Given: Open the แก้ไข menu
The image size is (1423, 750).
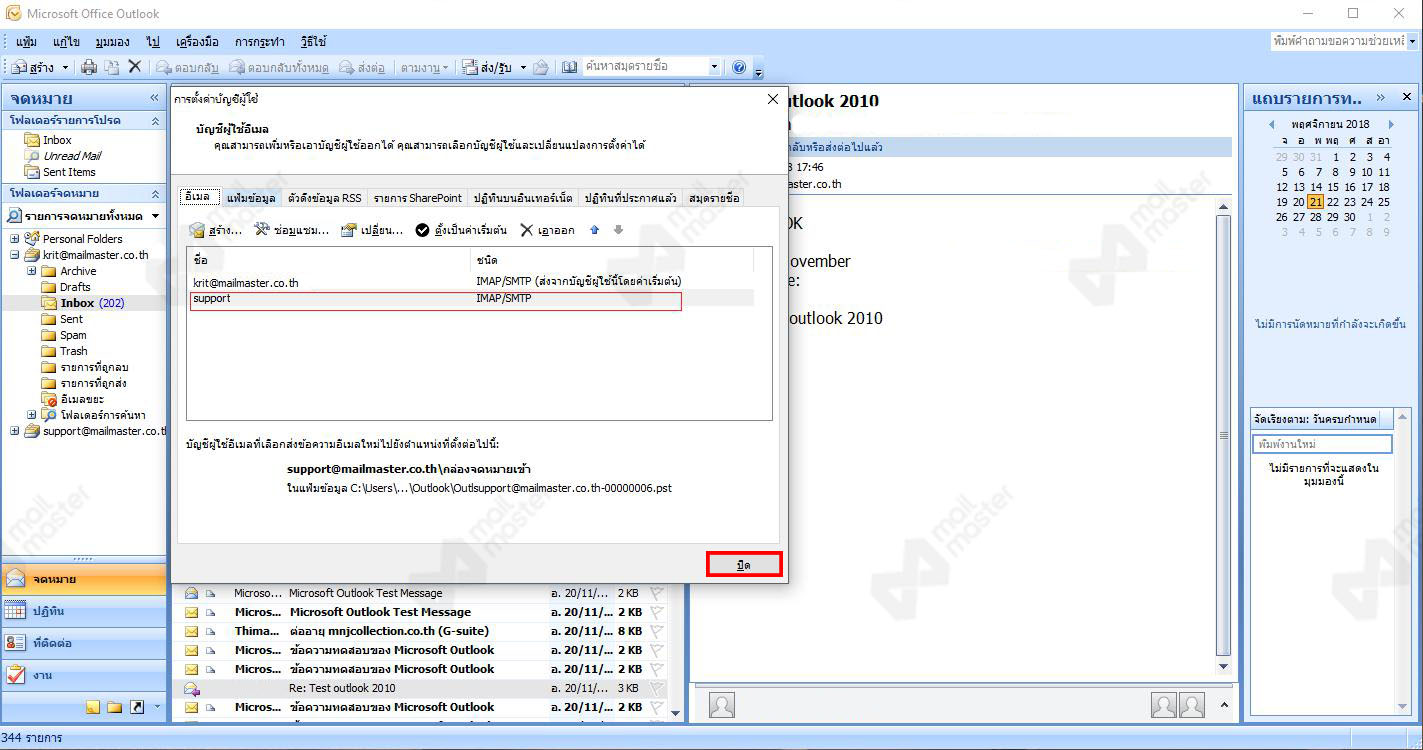Looking at the screenshot, I should [x=67, y=42].
